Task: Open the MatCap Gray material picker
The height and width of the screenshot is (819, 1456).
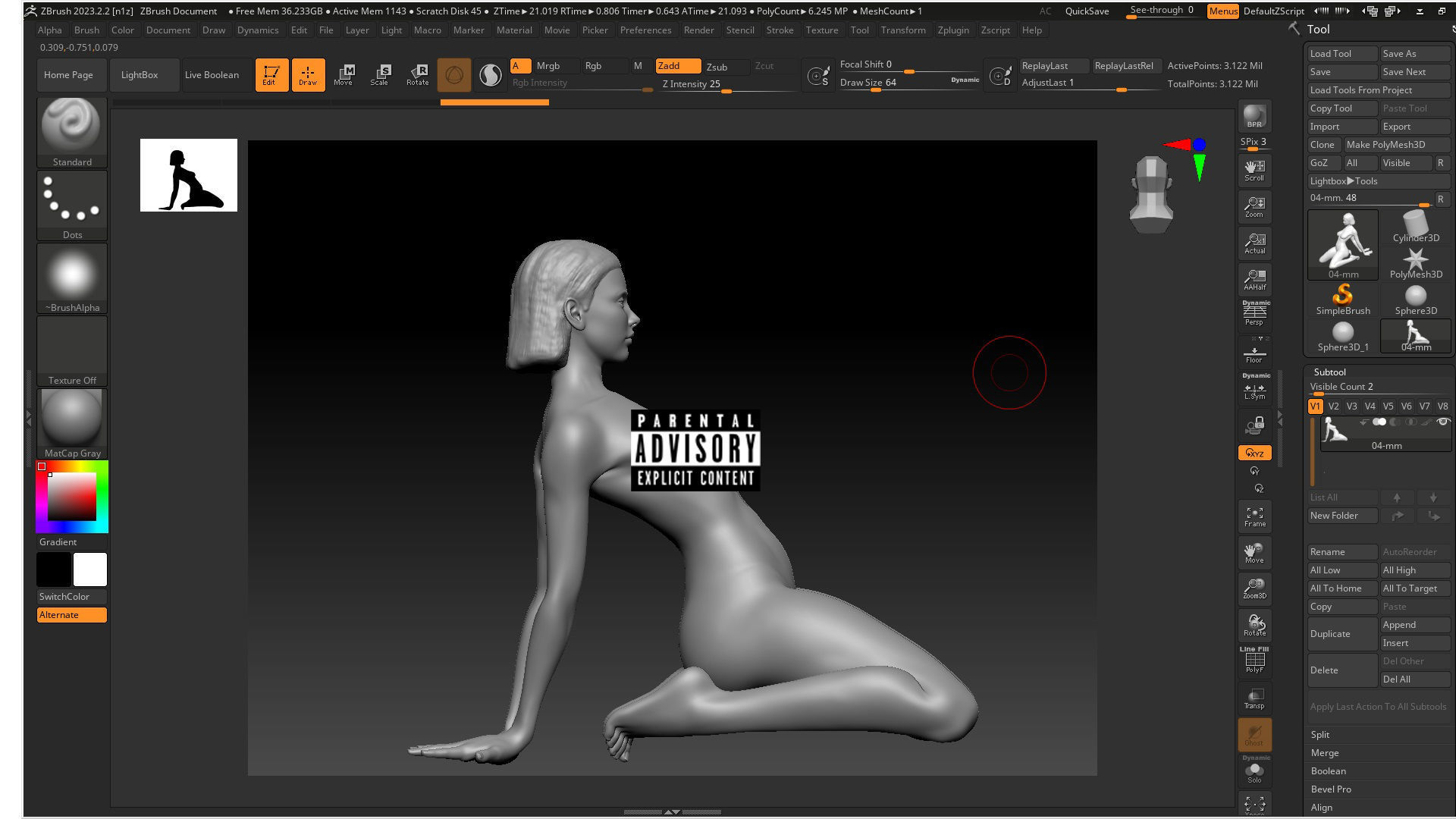Action: click(72, 424)
